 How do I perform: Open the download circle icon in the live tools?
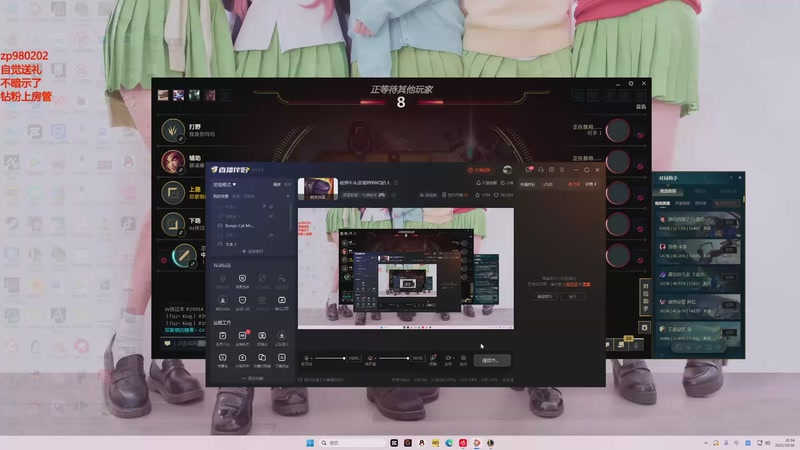281,336
